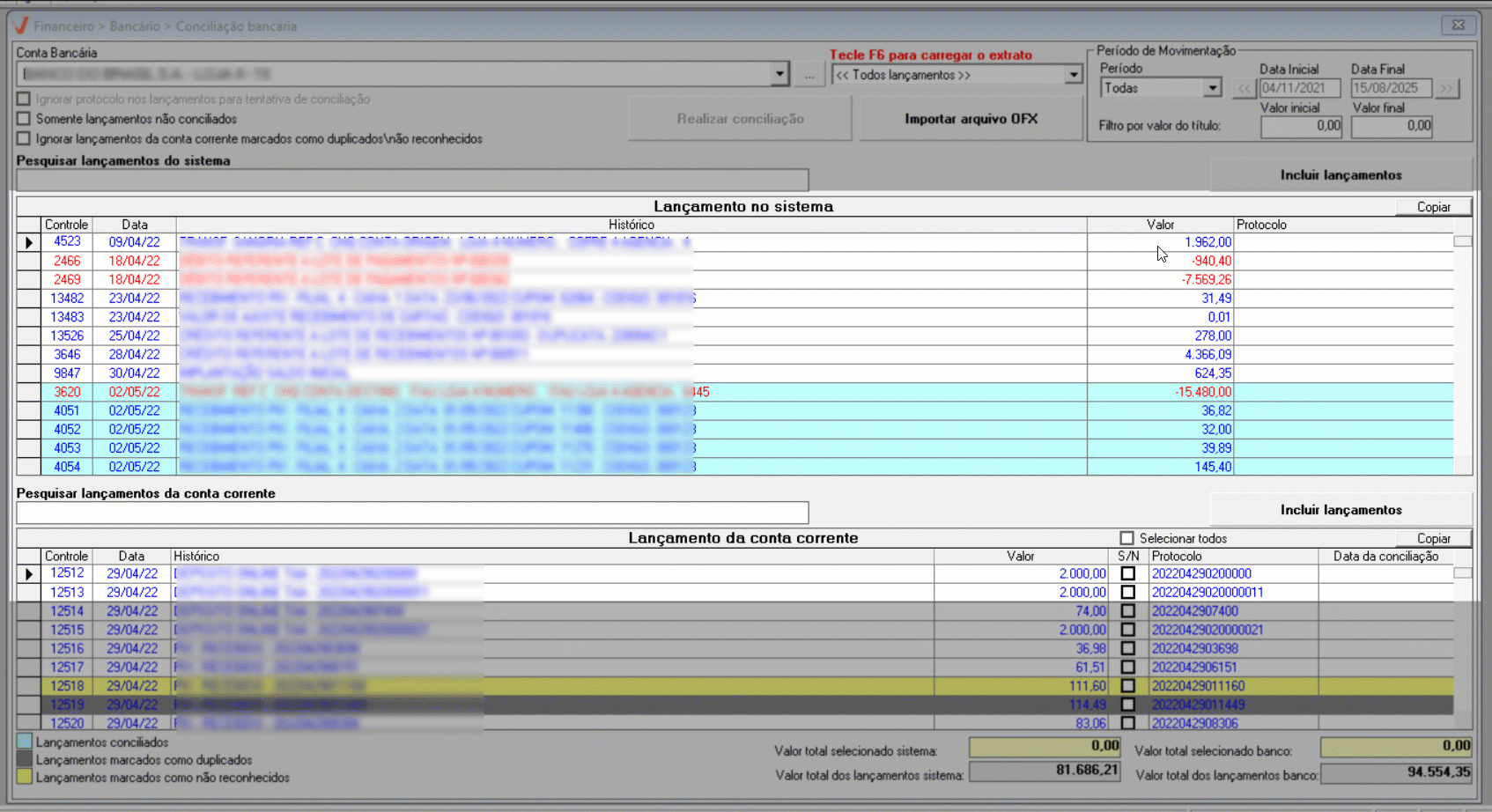Enable 'Somente lançamentos não conciliados' checkbox
Screen dimensions: 1492x812
click(24, 119)
